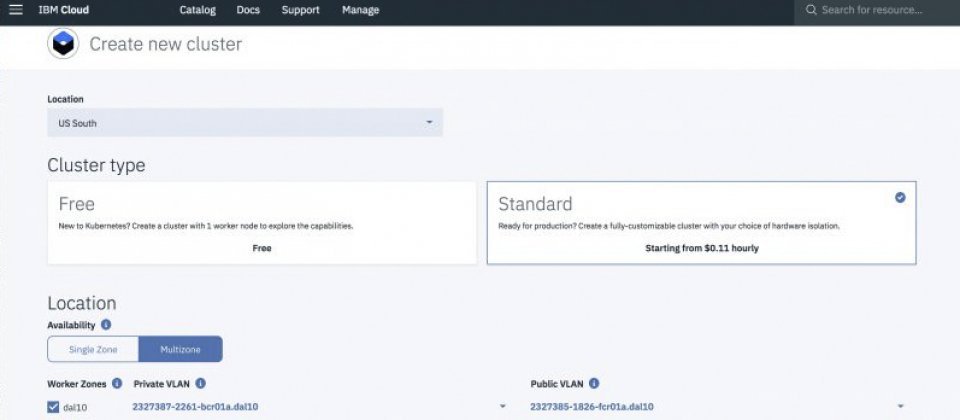960x420 pixels.
Task: Show the Public VLAN info icon
Action: pyautogui.click(x=594, y=384)
